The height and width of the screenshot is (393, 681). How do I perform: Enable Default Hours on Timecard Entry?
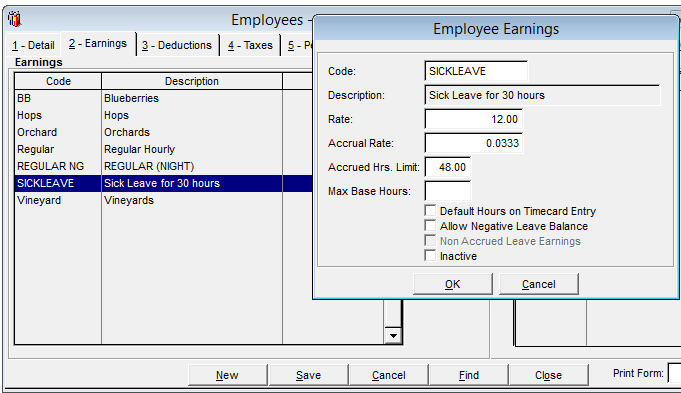(430, 211)
